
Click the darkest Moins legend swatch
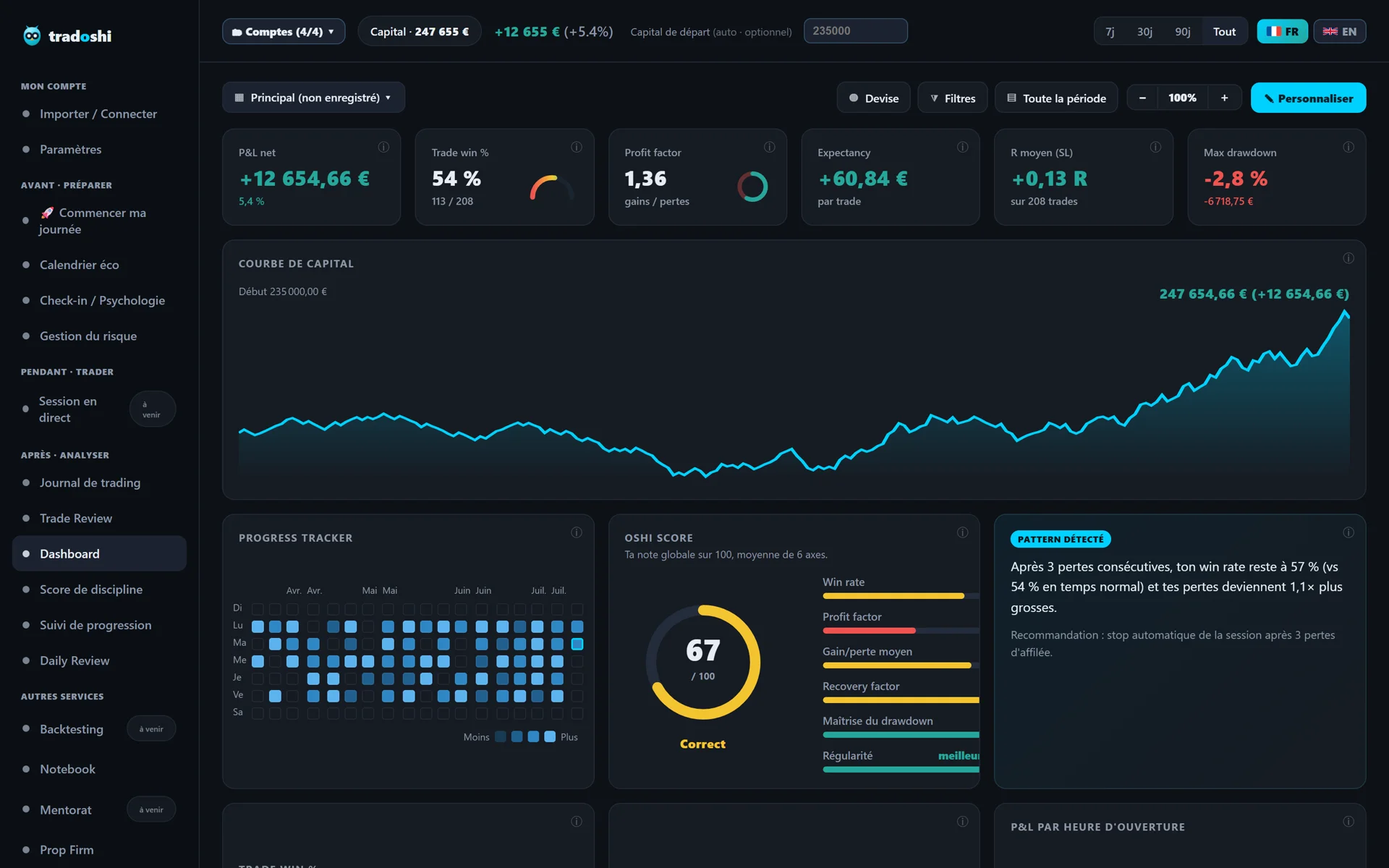pyautogui.click(x=500, y=736)
